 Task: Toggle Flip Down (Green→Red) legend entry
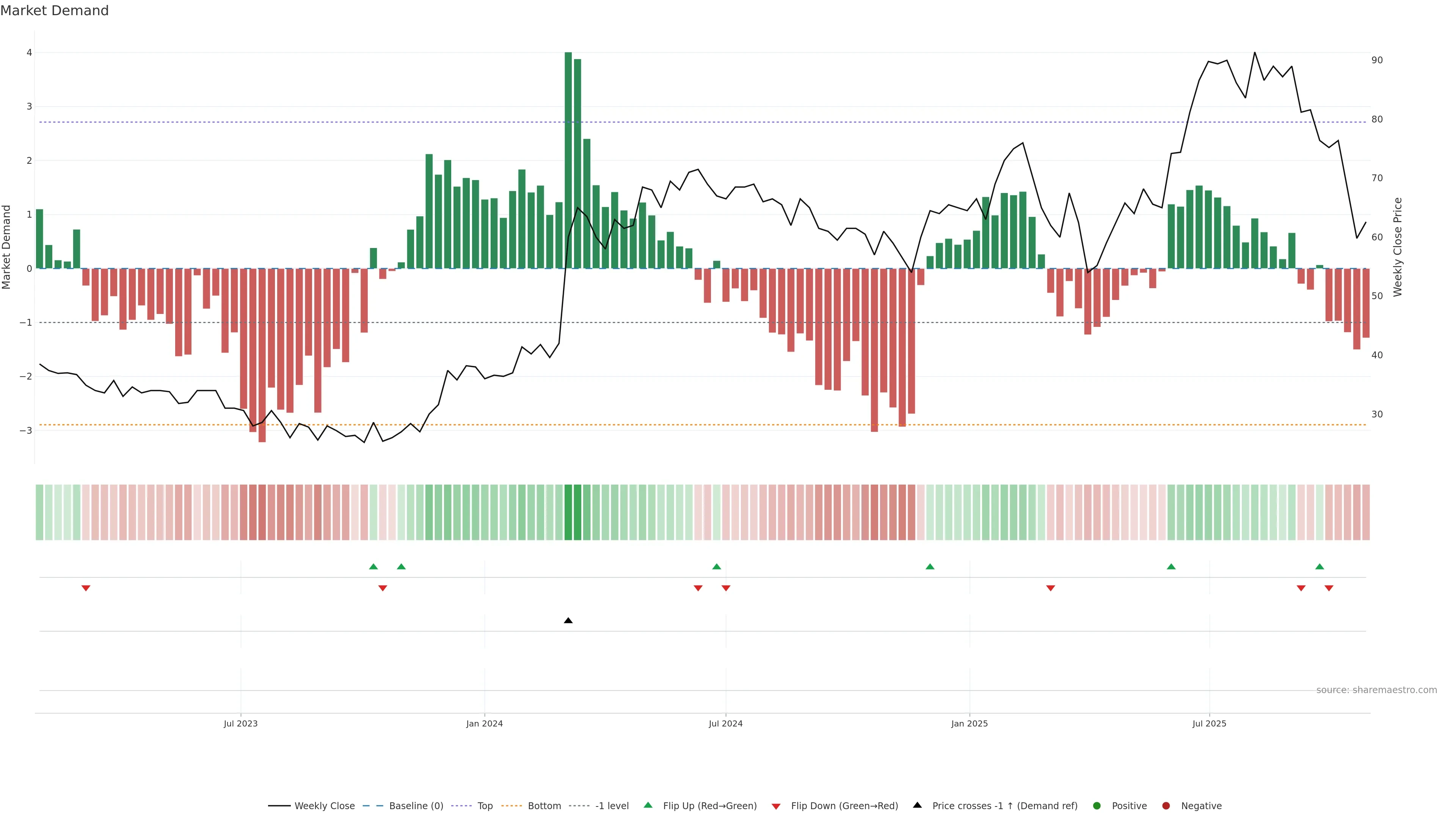pyautogui.click(x=844, y=806)
